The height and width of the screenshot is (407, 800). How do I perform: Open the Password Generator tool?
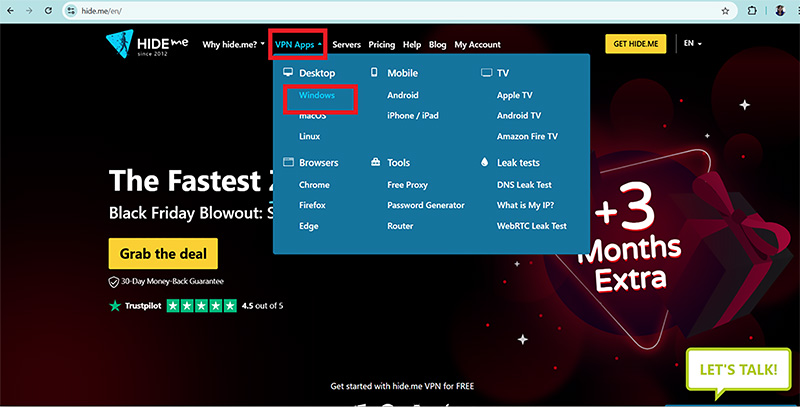click(x=426, y=205)
